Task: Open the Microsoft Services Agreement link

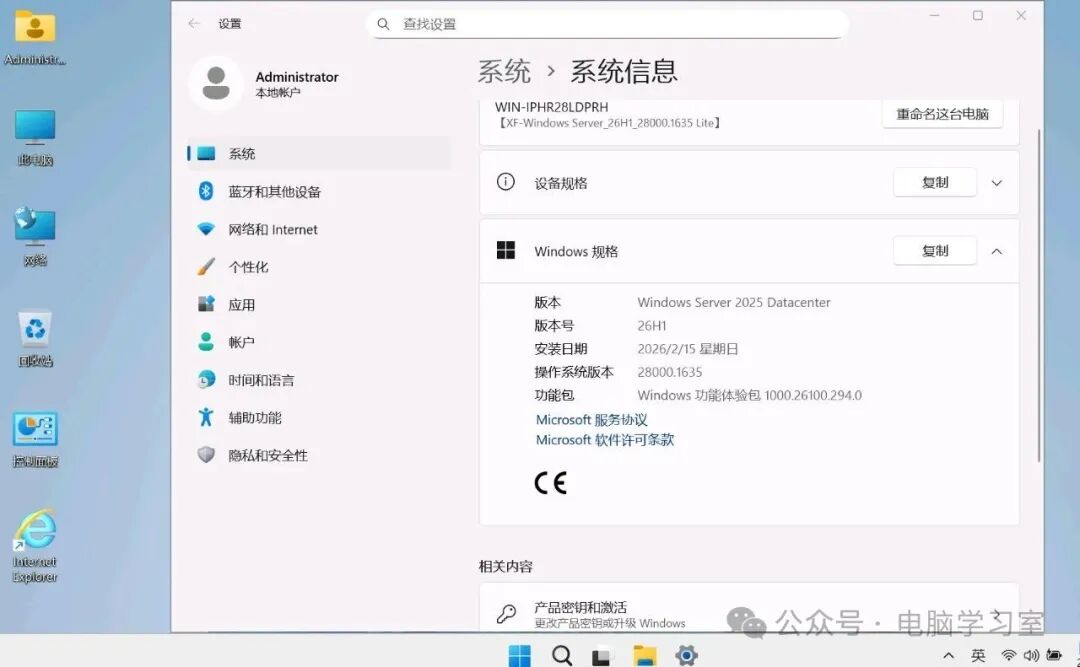Action: pyautogui.click(x=592, y=420)
